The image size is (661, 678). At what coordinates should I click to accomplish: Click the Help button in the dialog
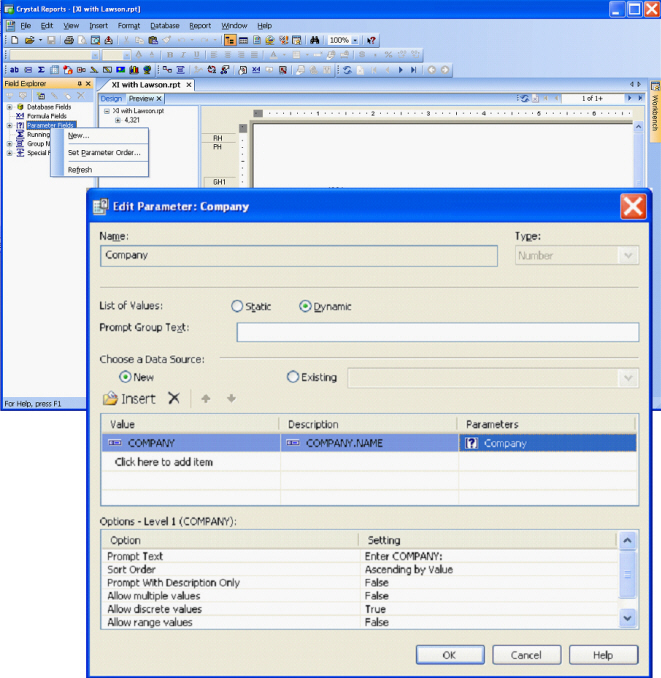pos(603,655)
